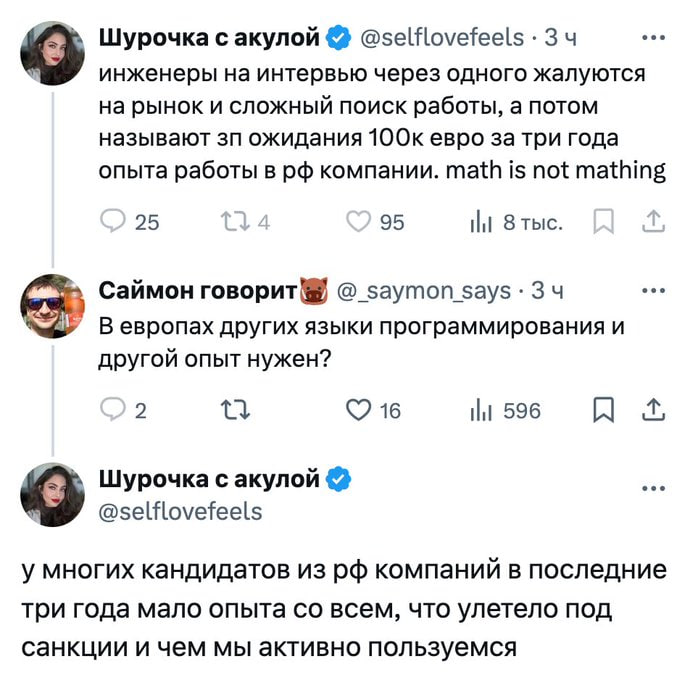
Task: Click Шурочка's avatar on the top tweet
Action: [x=52, y=52]
